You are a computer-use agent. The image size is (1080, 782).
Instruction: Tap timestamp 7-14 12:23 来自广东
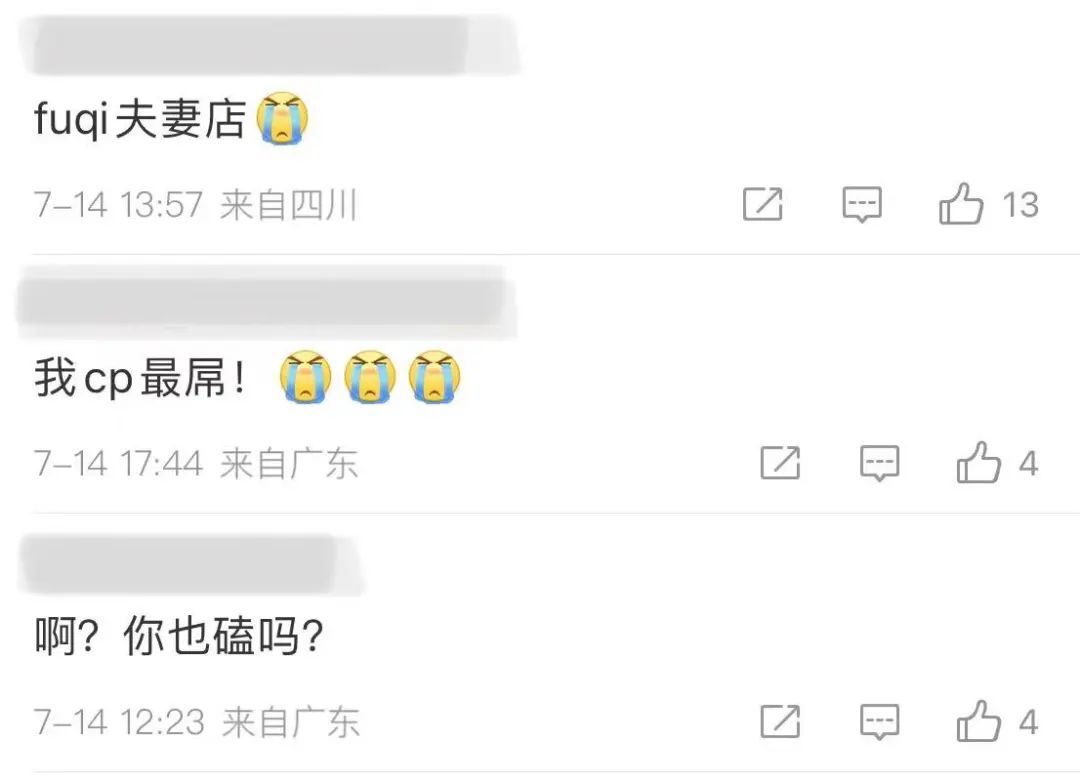click(x=196, y=722)
